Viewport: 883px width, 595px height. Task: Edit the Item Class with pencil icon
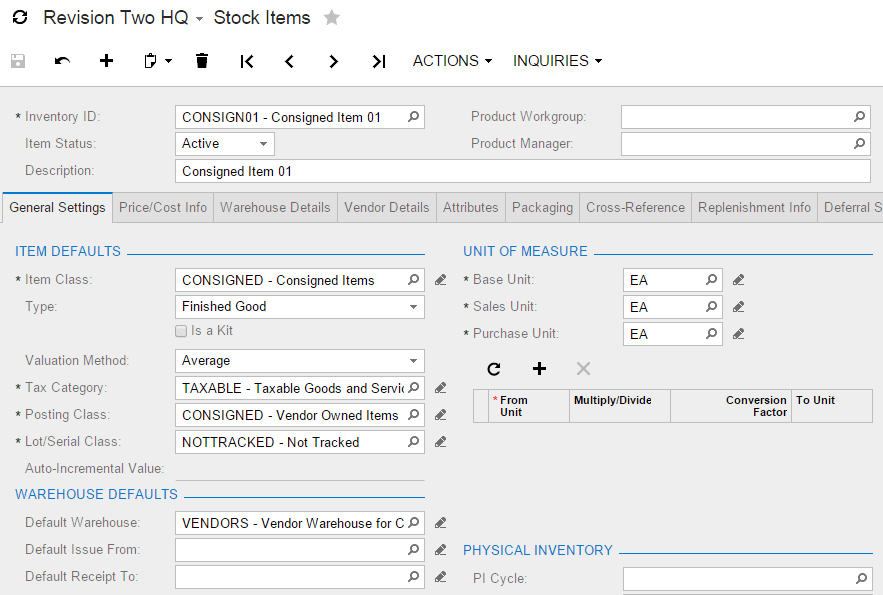440,280
